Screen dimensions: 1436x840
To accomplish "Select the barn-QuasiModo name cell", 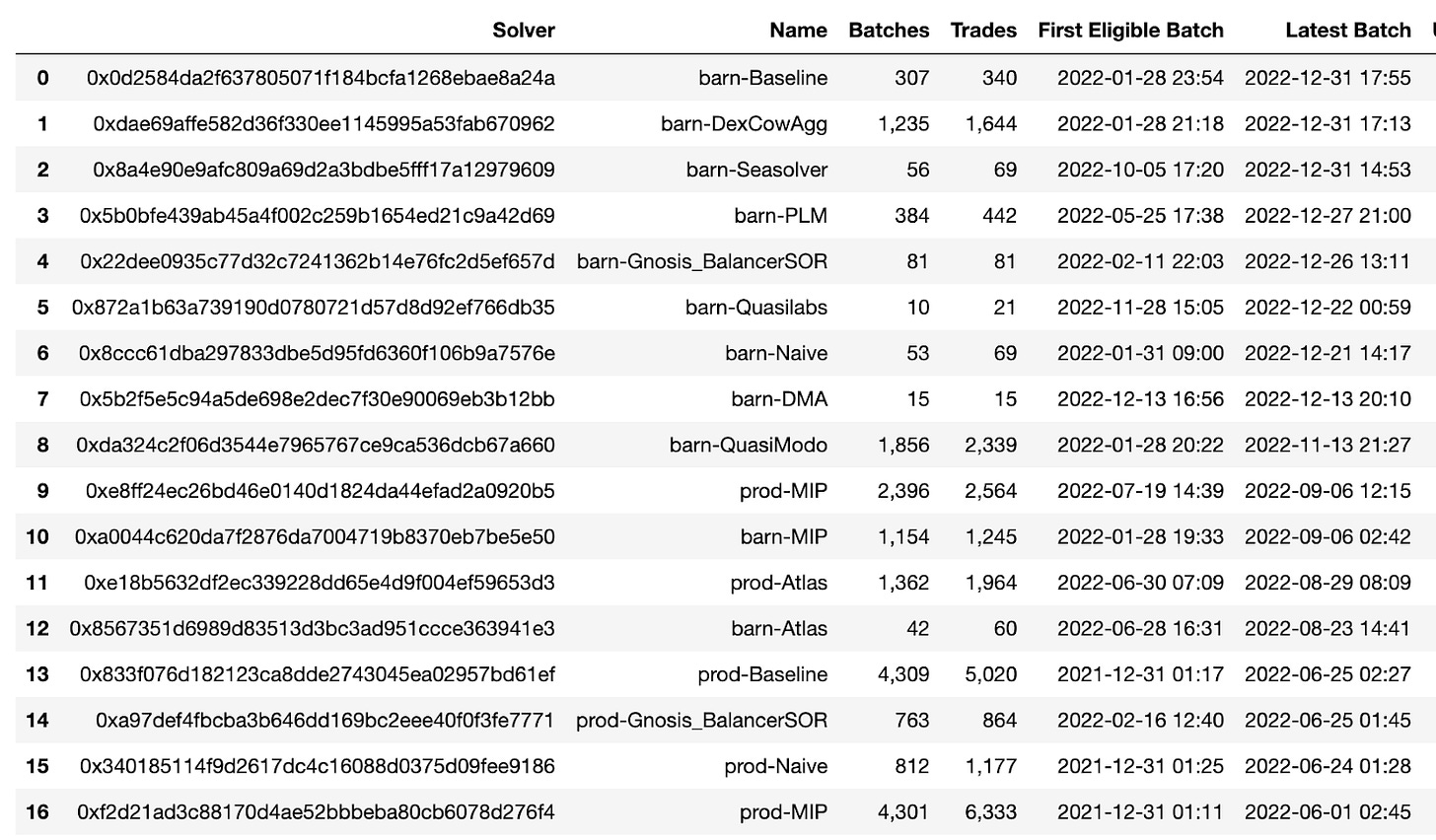I will coord(748,445).
